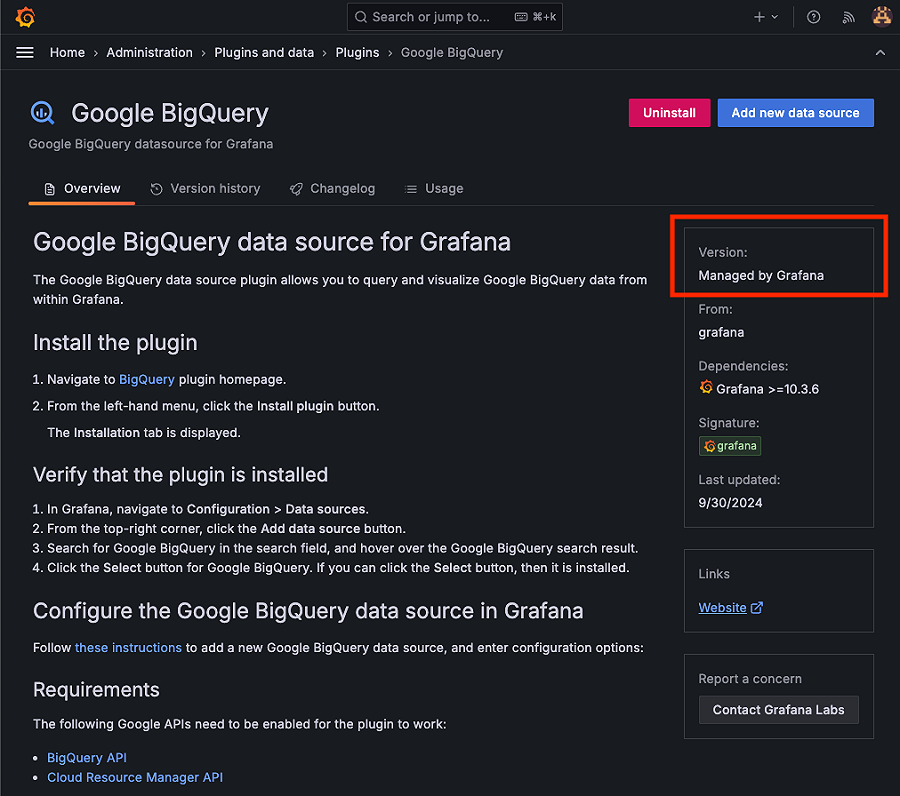This screenshot has height=796, width=900.
Task: Click the news feed icon near the avatar
Action: click(x=848, y=16)
